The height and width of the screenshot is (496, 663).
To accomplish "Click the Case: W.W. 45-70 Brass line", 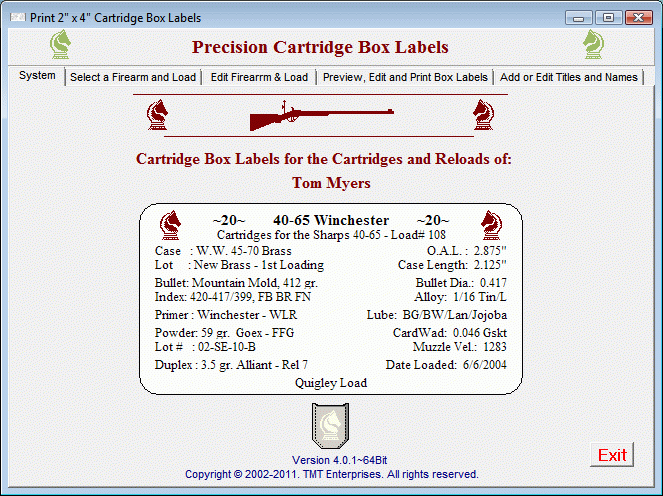I will tap(223, 251).
